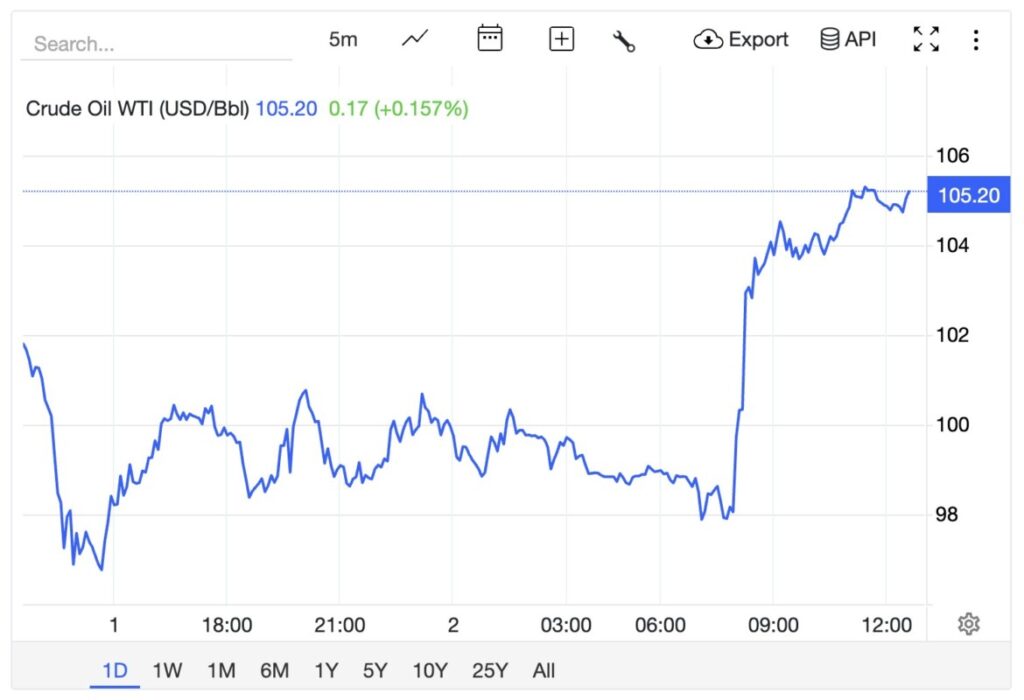Expand the chart to fullscreen
Image resolution: width=1024 pixels, height=700 pixels.
pos(926,38)
